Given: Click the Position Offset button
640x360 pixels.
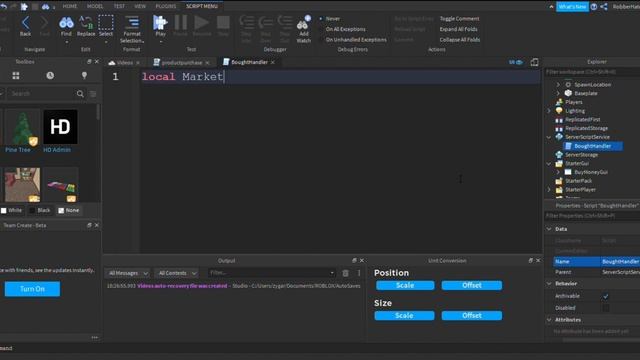Looking at the screenshot, I should click(x=472, y=285).
